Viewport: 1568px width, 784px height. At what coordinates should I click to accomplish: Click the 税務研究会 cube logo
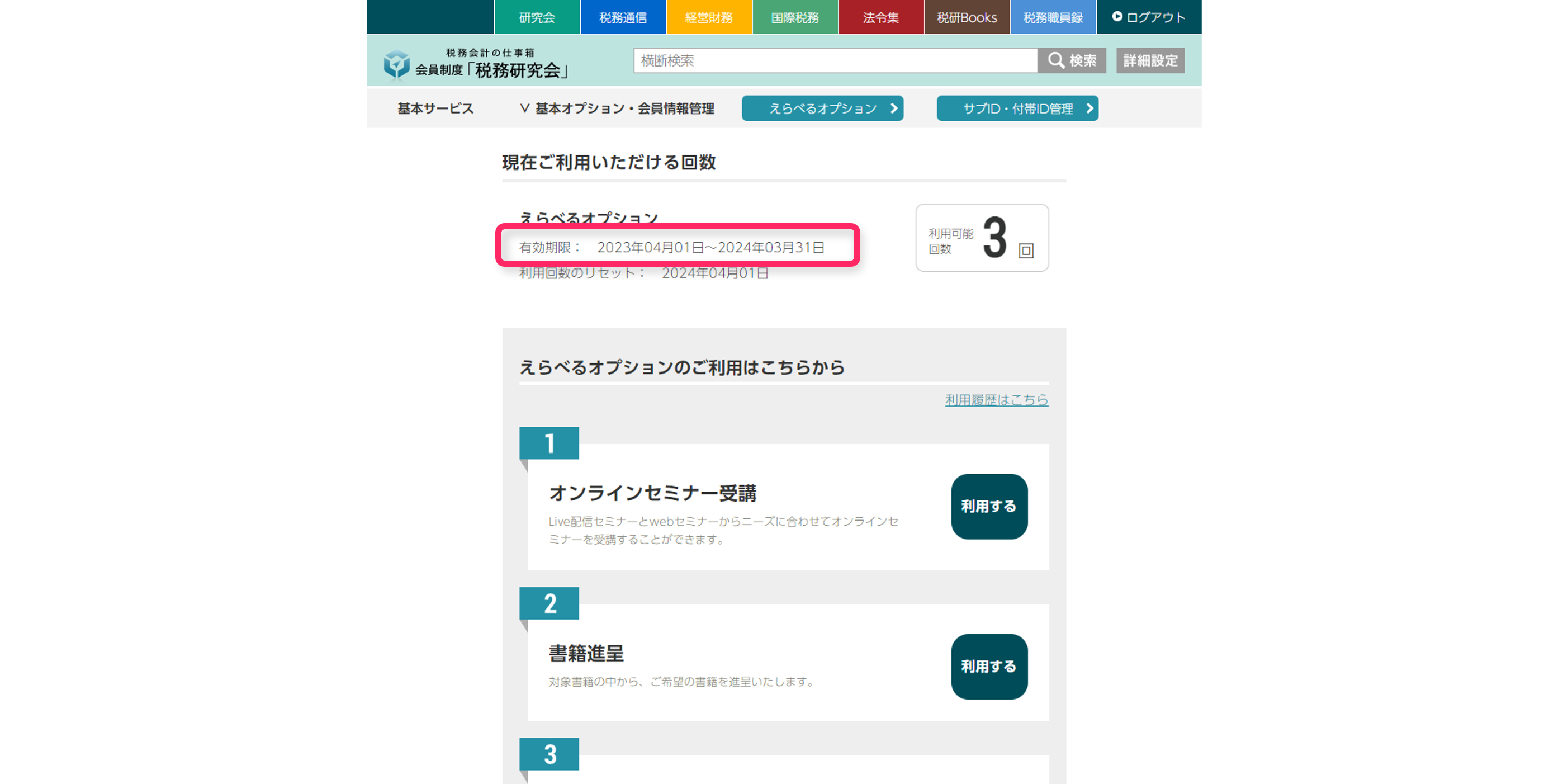(x=396, y=64)
